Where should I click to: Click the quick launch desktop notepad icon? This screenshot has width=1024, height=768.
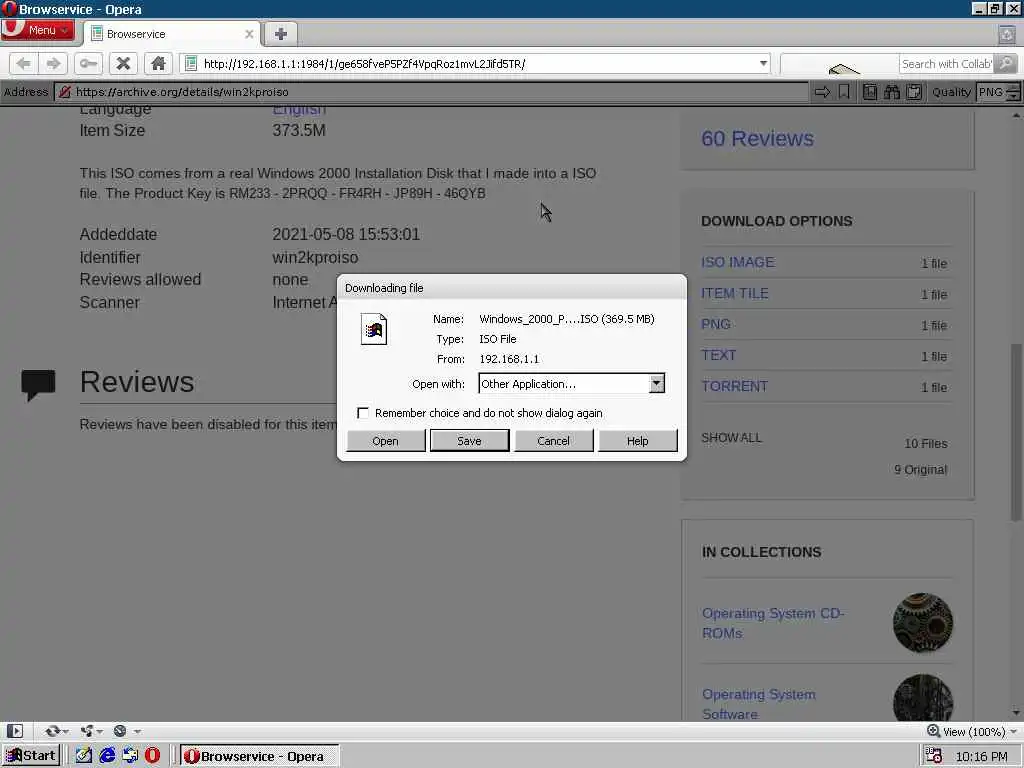[x=84, y=756]
